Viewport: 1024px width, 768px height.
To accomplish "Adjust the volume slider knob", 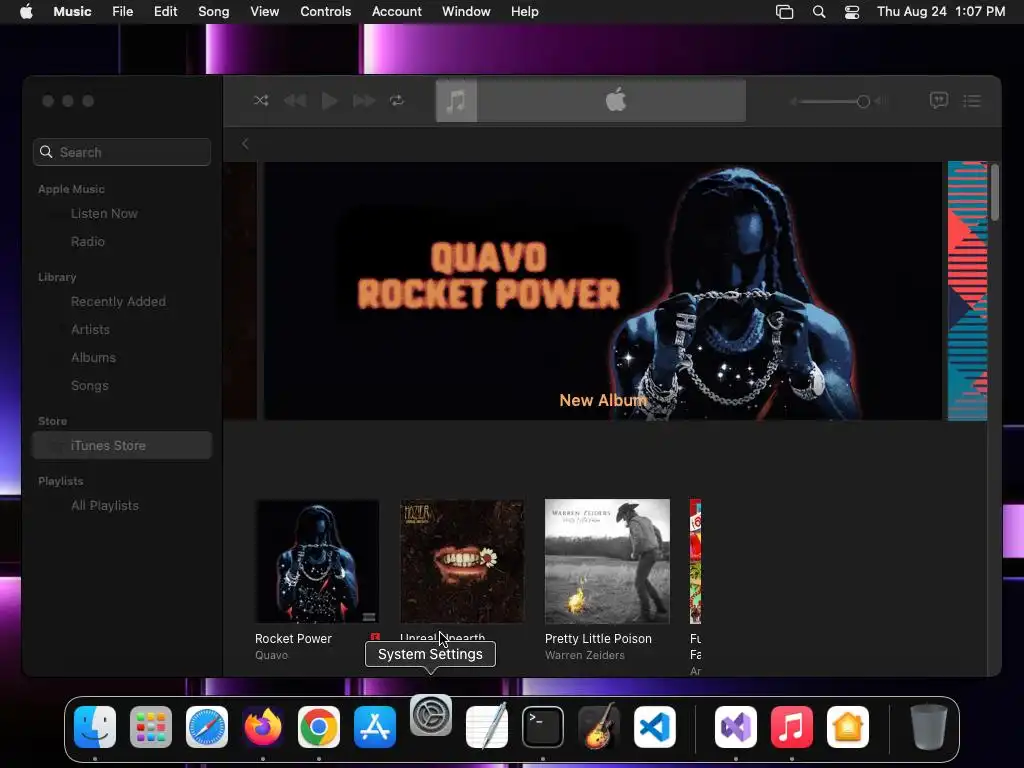I will 863,101.
